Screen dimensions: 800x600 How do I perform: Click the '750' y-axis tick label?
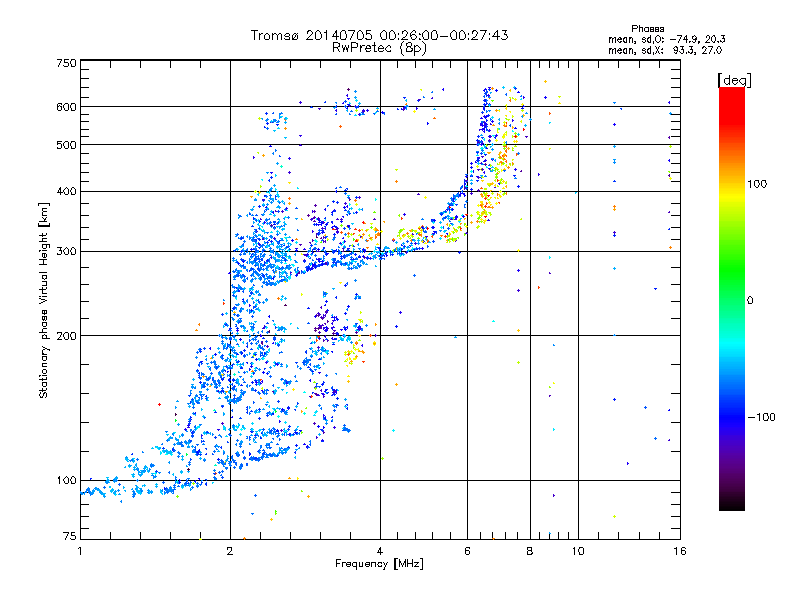[67, 63]
